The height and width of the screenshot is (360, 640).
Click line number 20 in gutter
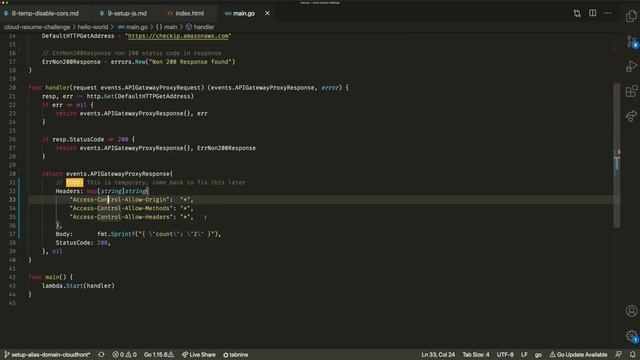coord(12,88)
